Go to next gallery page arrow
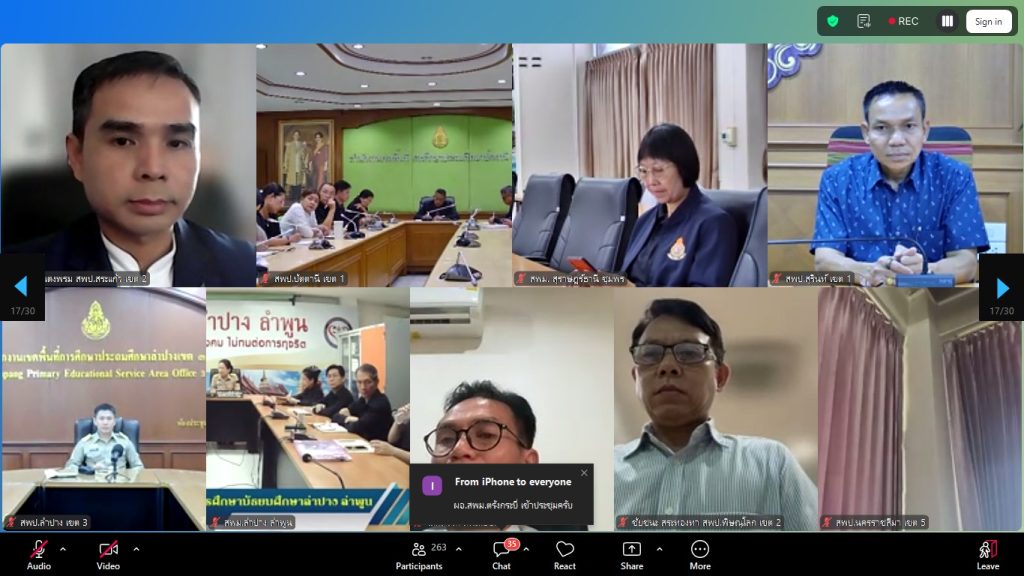The height and width of the screenshot is (576, 1024). click(x=1001, y=287)
